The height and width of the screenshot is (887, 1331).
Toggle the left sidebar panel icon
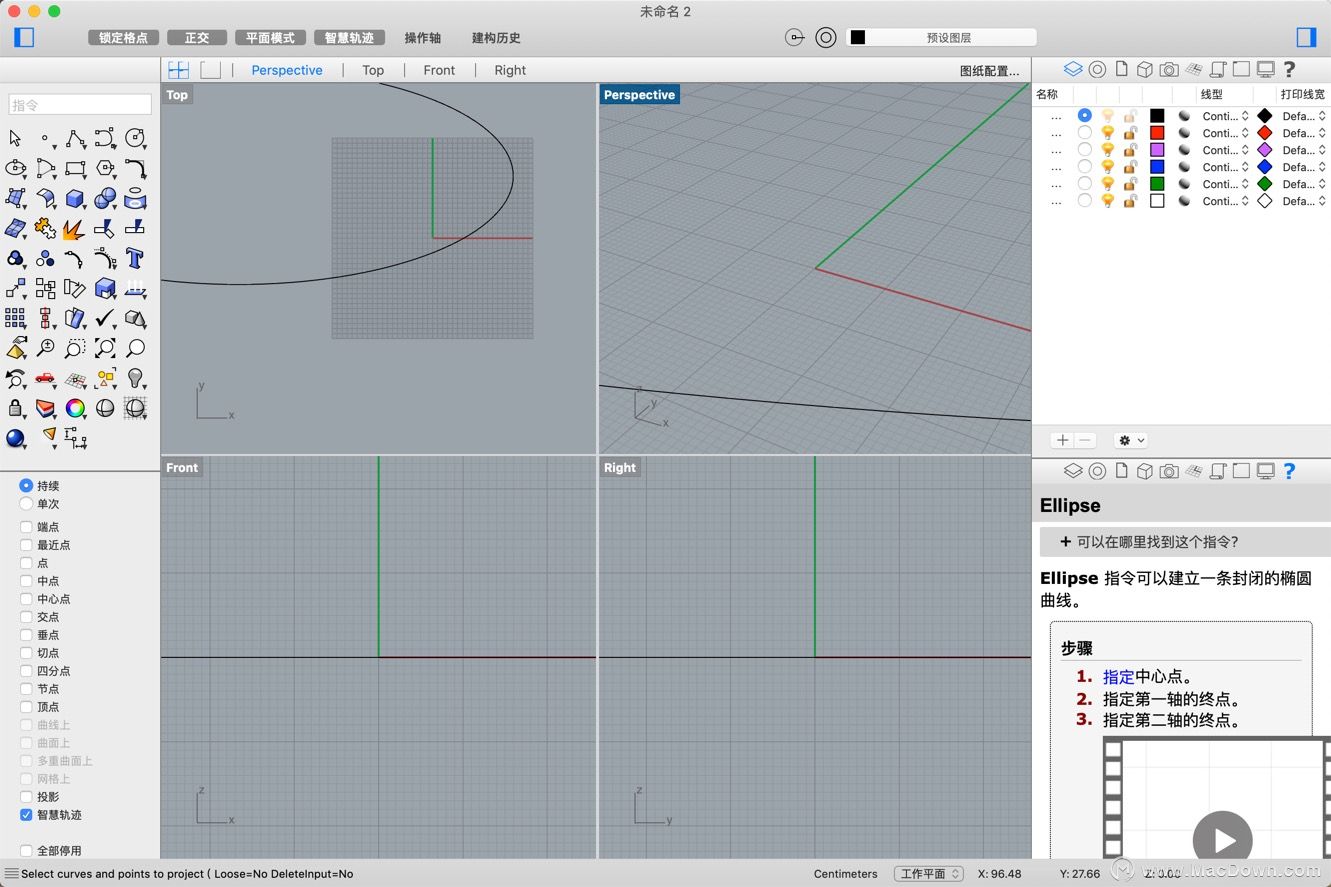click(24, 37)
